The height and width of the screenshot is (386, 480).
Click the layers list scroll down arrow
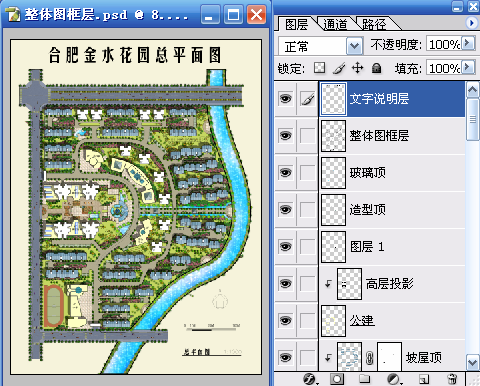pos(473,362)
